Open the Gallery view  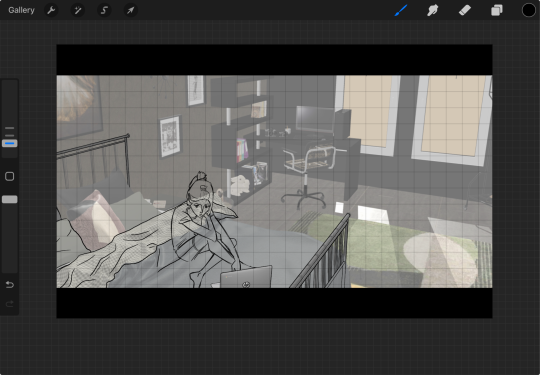coord(21,10)
